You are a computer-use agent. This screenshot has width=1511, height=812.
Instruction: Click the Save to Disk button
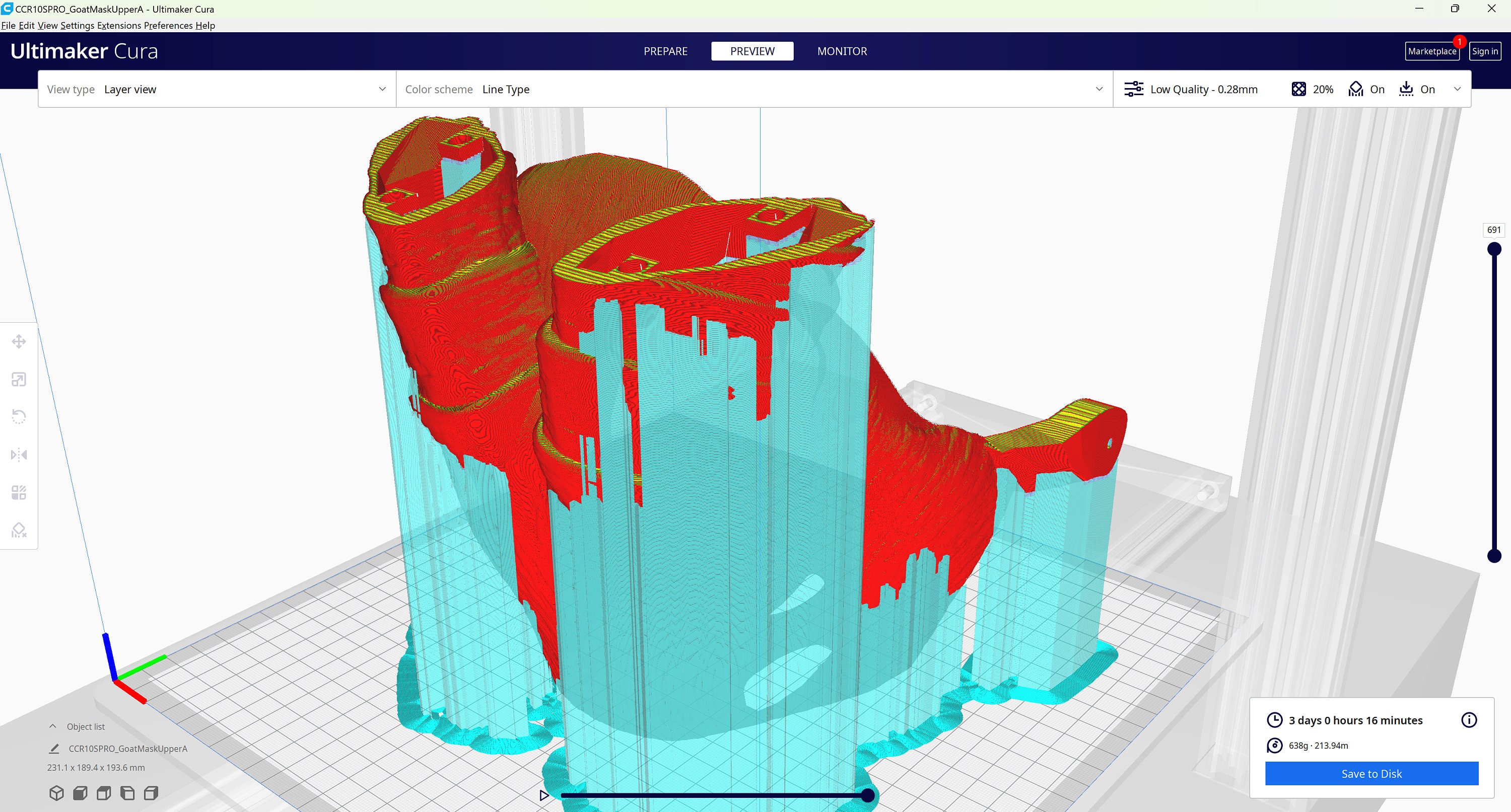click(1371, 773)
